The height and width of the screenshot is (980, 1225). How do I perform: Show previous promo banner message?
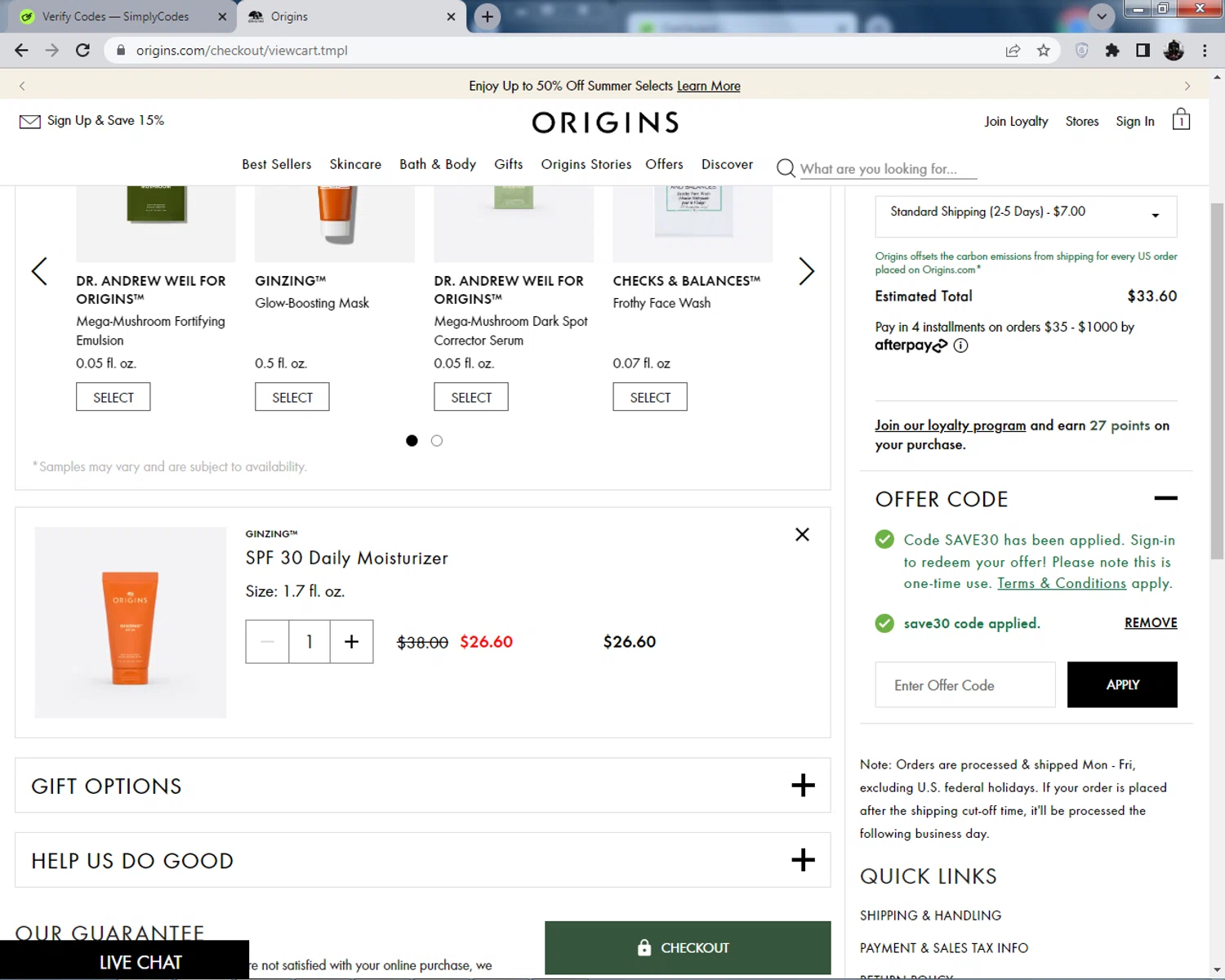[x=22, y=86]
